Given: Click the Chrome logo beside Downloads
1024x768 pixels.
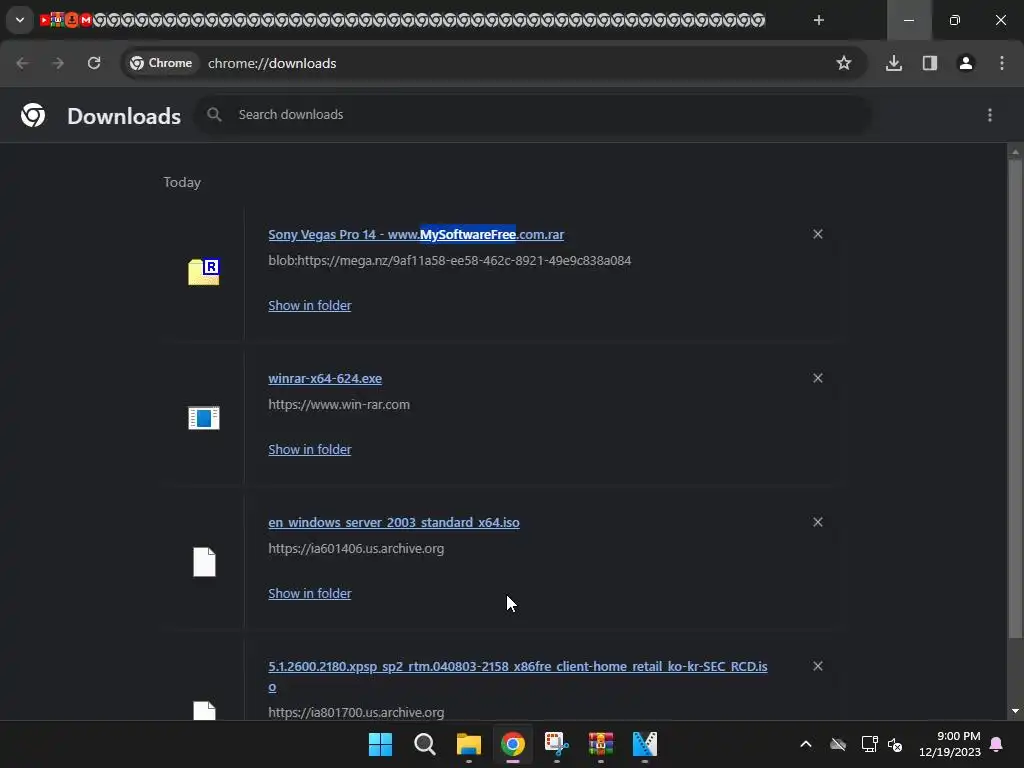Looking at the screenshot, I should click(x=33, y=115).
